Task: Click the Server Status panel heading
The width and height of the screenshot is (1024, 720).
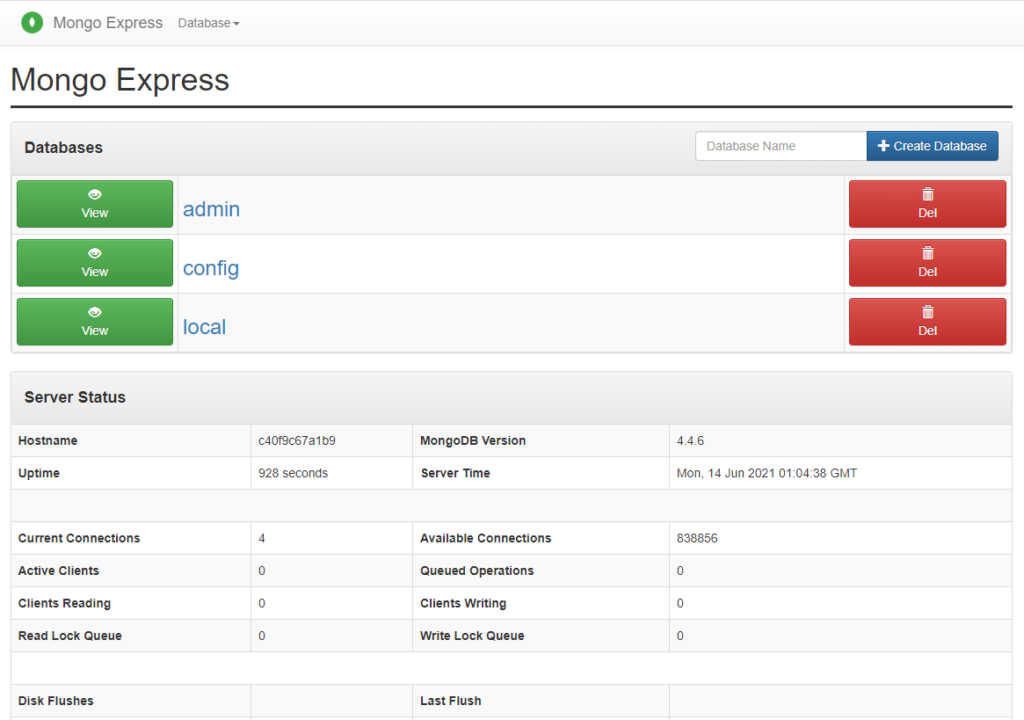Action: (75, 397)
